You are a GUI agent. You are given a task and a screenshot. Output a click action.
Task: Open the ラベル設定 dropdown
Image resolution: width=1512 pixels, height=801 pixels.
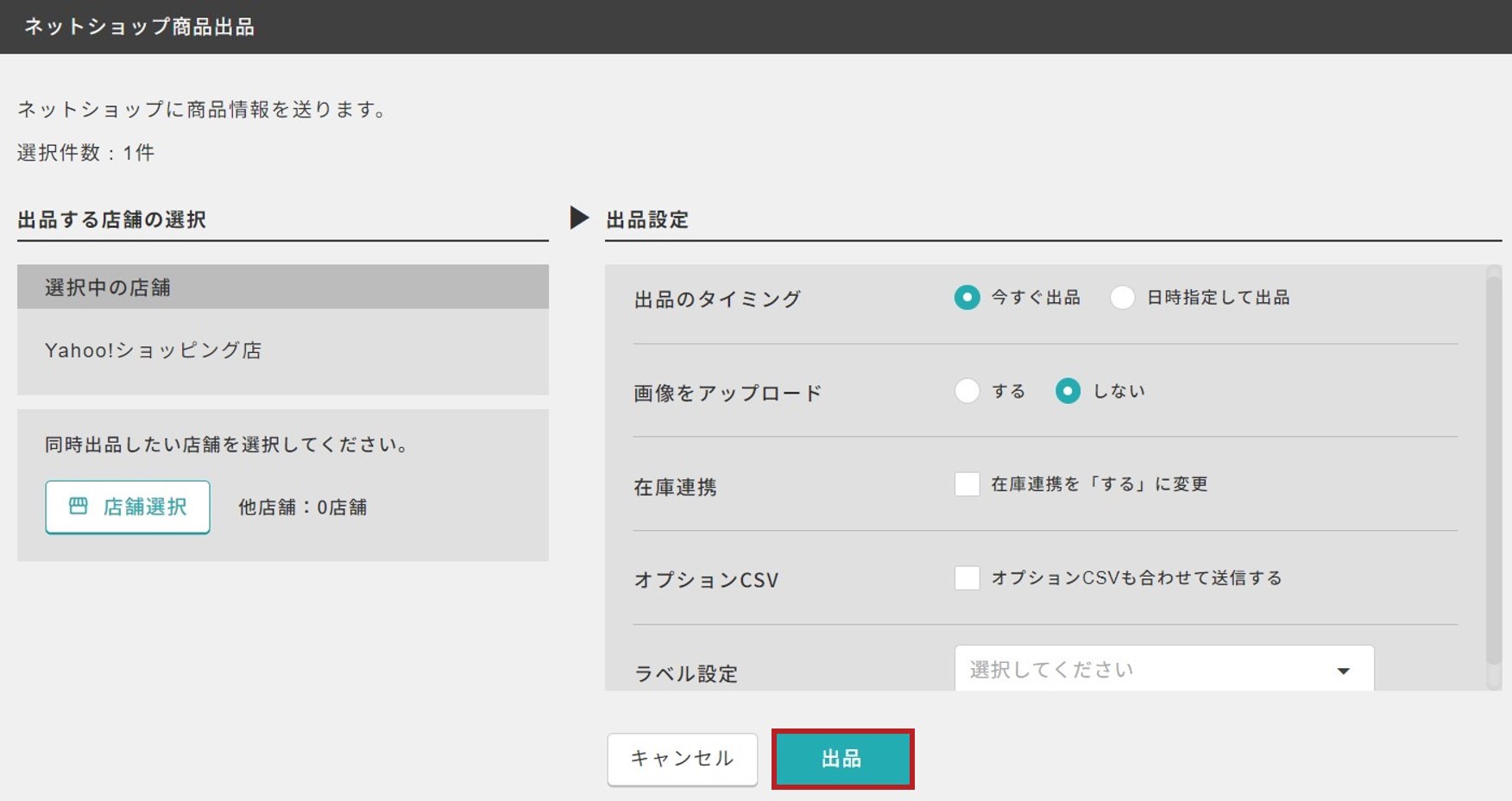[x=1164, y=669]
